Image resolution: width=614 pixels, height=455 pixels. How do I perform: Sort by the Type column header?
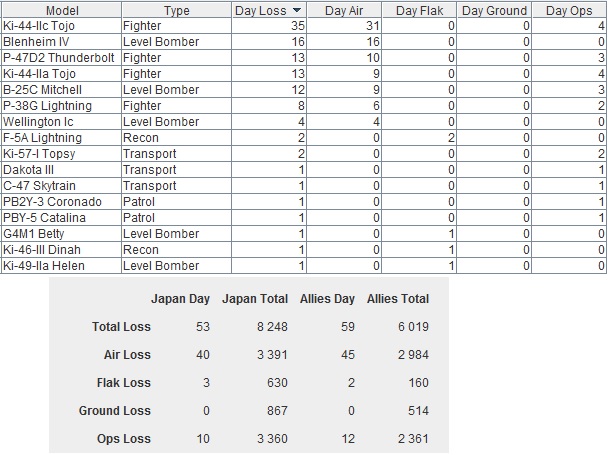(x=176, y=10)
